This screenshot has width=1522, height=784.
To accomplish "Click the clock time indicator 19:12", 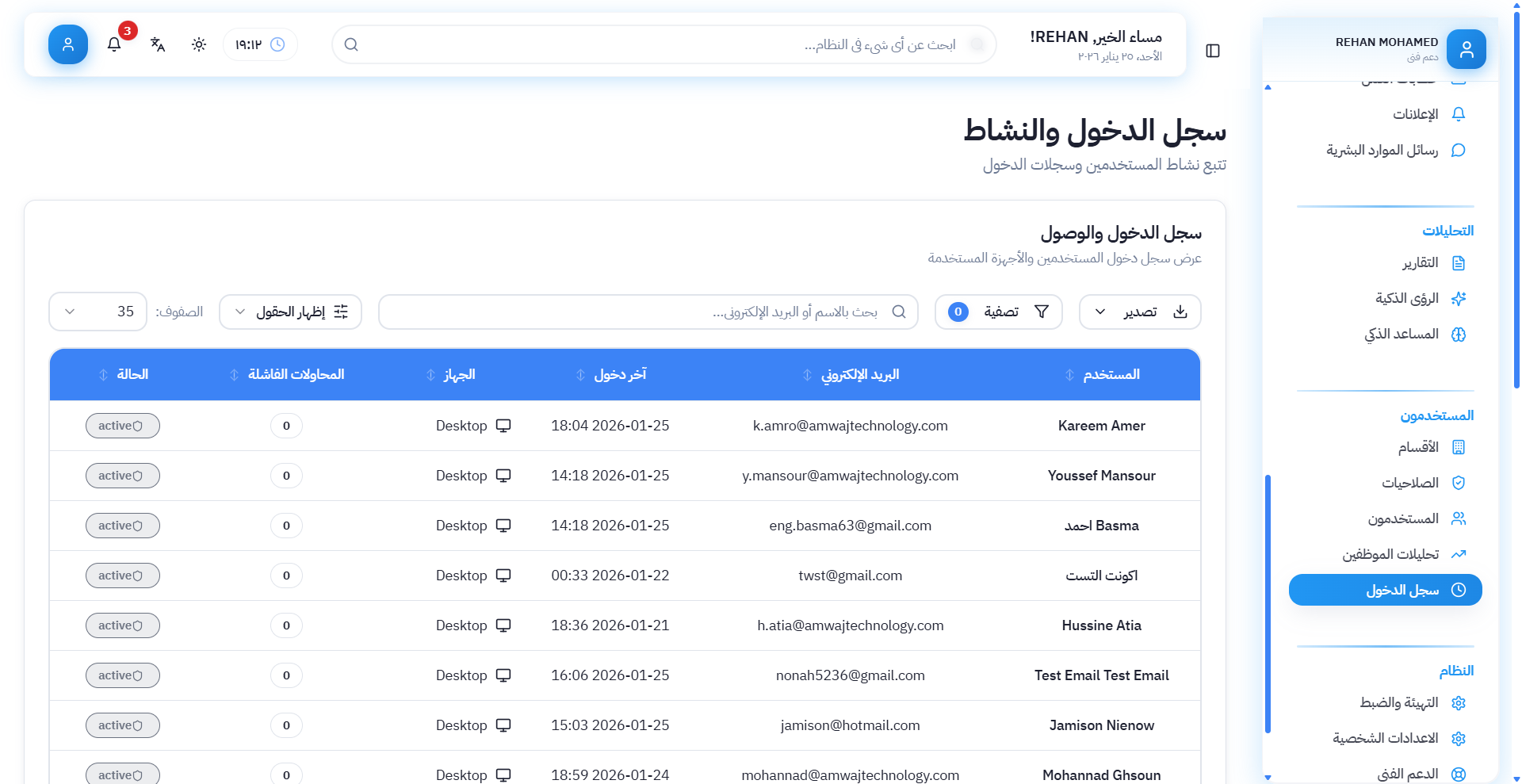I will coord(260,44).
